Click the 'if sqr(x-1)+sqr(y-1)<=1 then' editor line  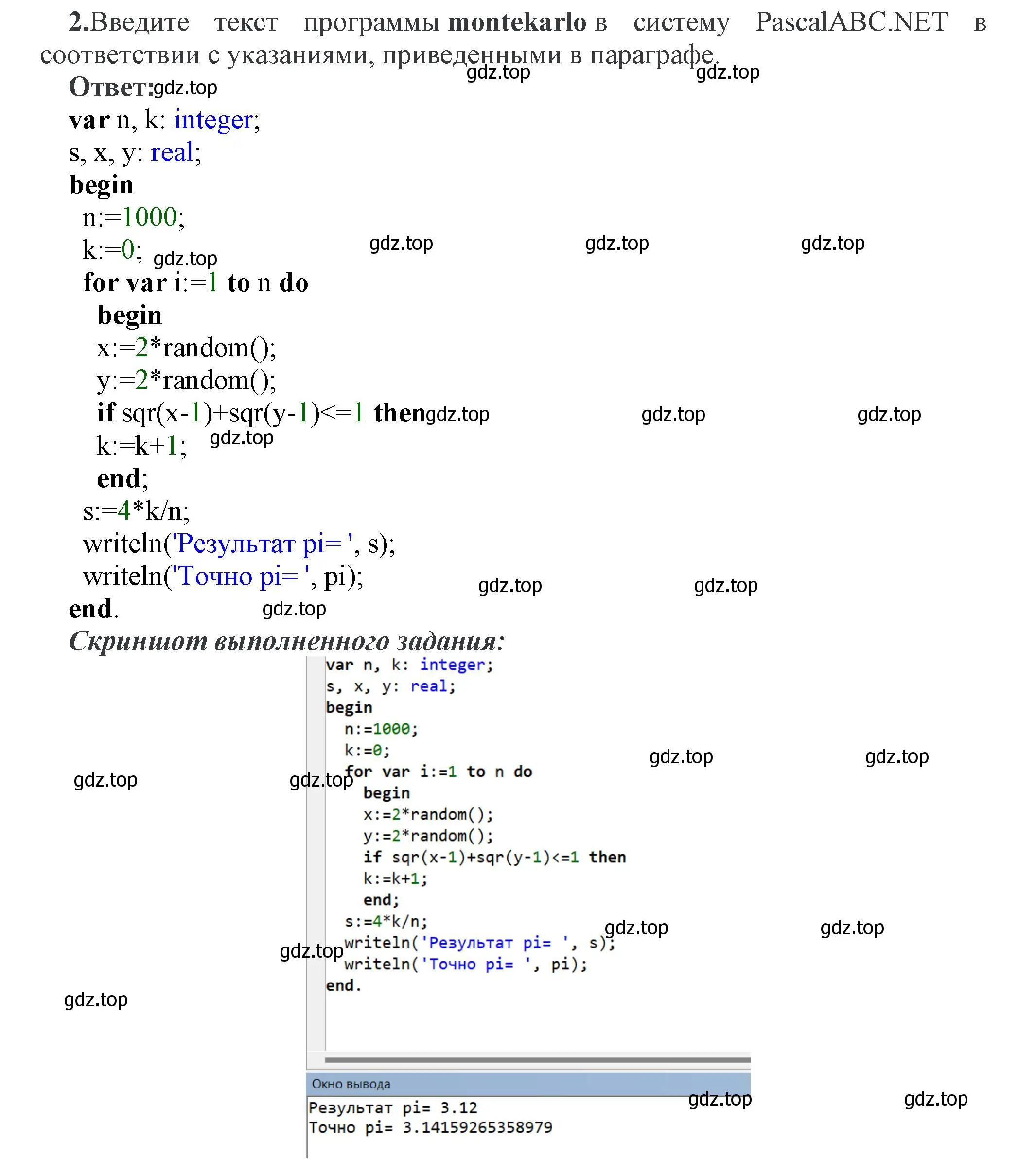495,857
